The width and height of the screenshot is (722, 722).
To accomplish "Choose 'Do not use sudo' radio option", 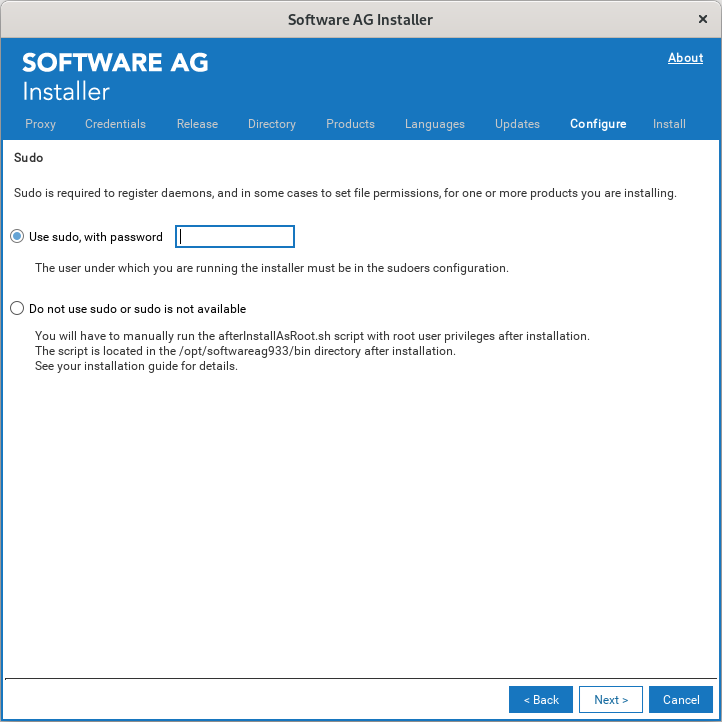I will click(x=17, y=309).
